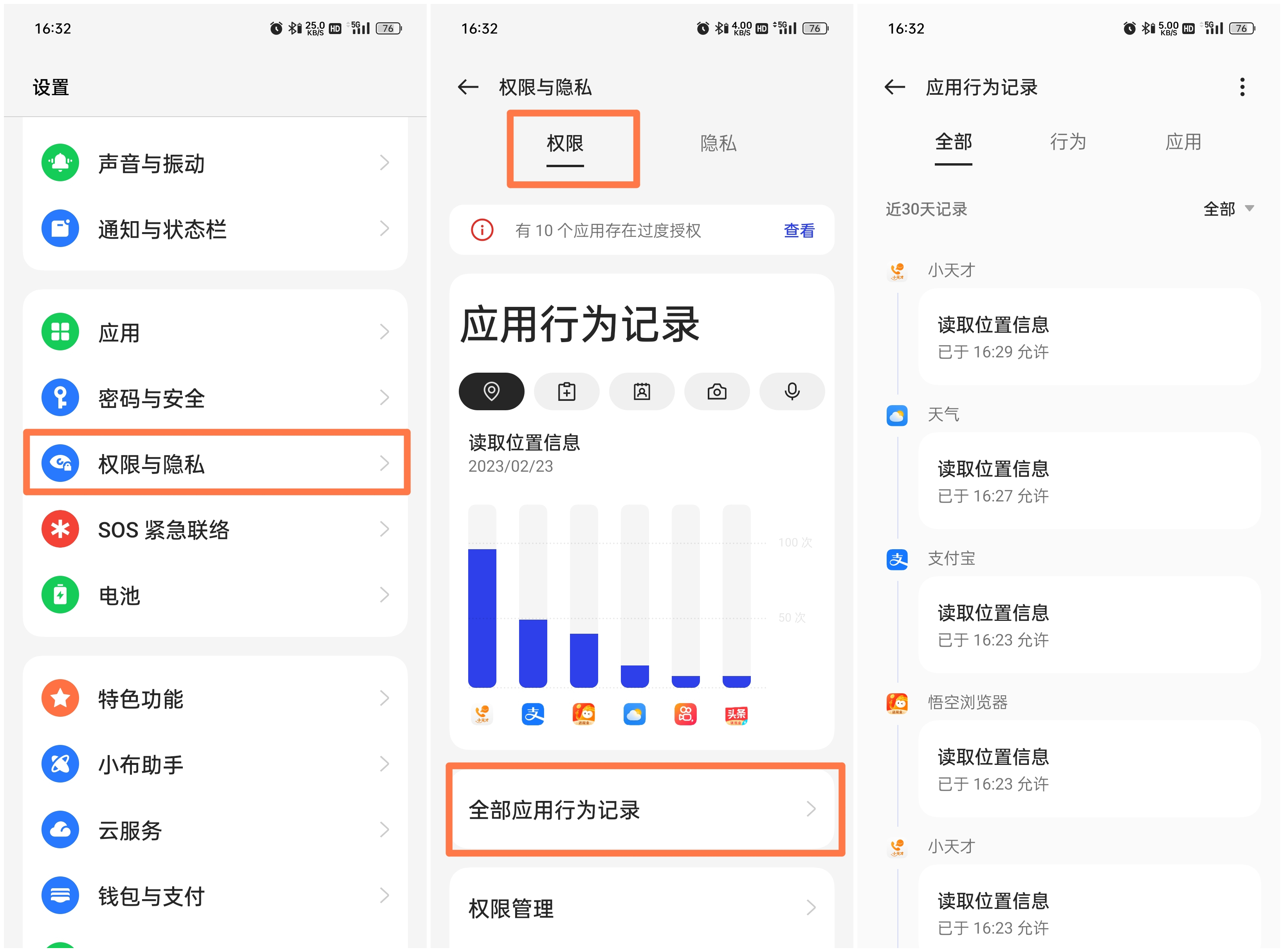The width and height of the screenshot is (1284, 952).
Task: Open the 支付宝 app icon below the chart
Action: tap(532, 714)
